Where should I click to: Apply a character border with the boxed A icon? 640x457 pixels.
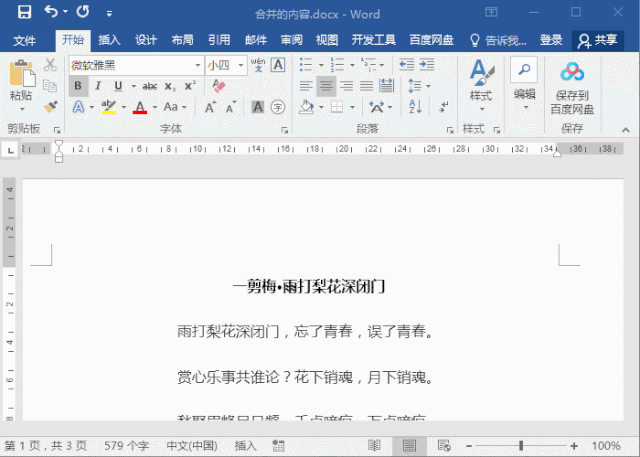coord(278,65)
